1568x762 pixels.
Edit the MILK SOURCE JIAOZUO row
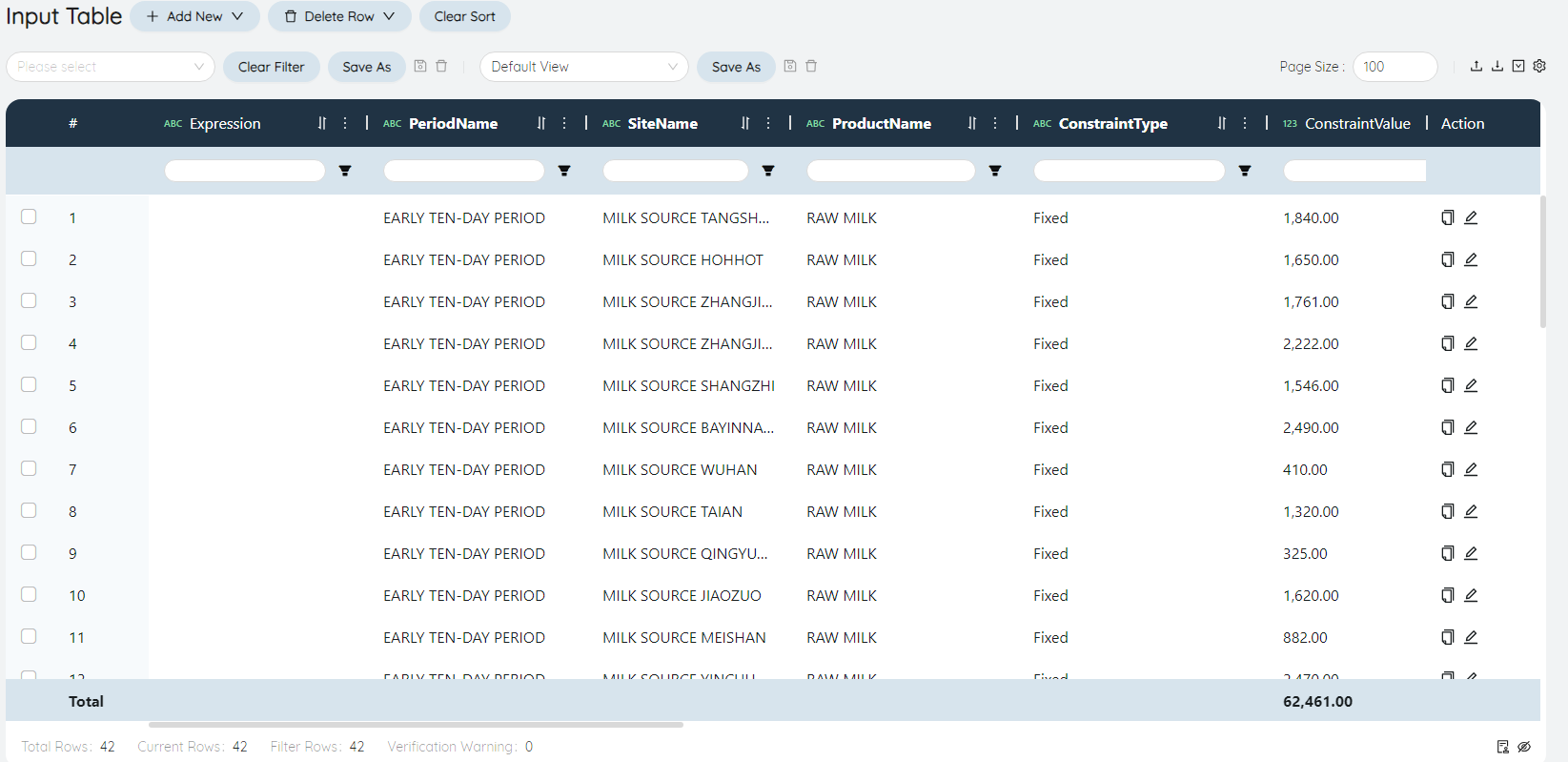click(x=1471, y=595)
